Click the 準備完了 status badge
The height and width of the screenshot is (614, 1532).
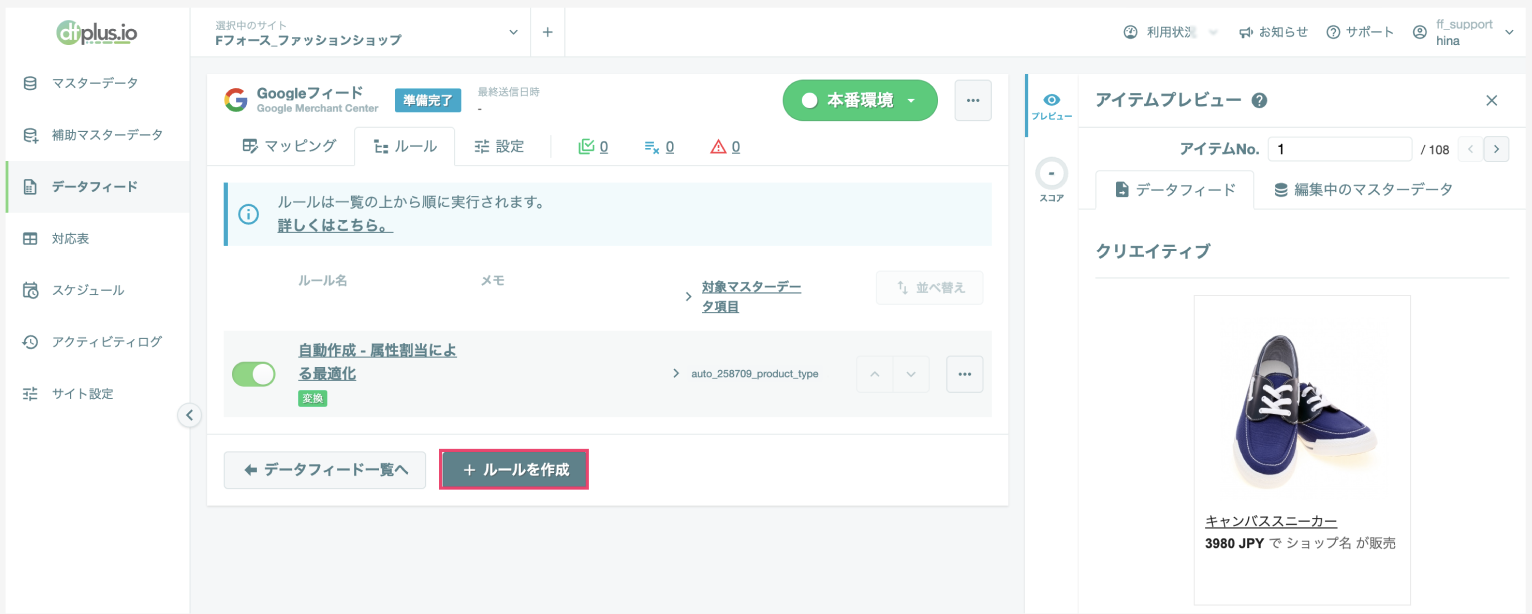428,100
